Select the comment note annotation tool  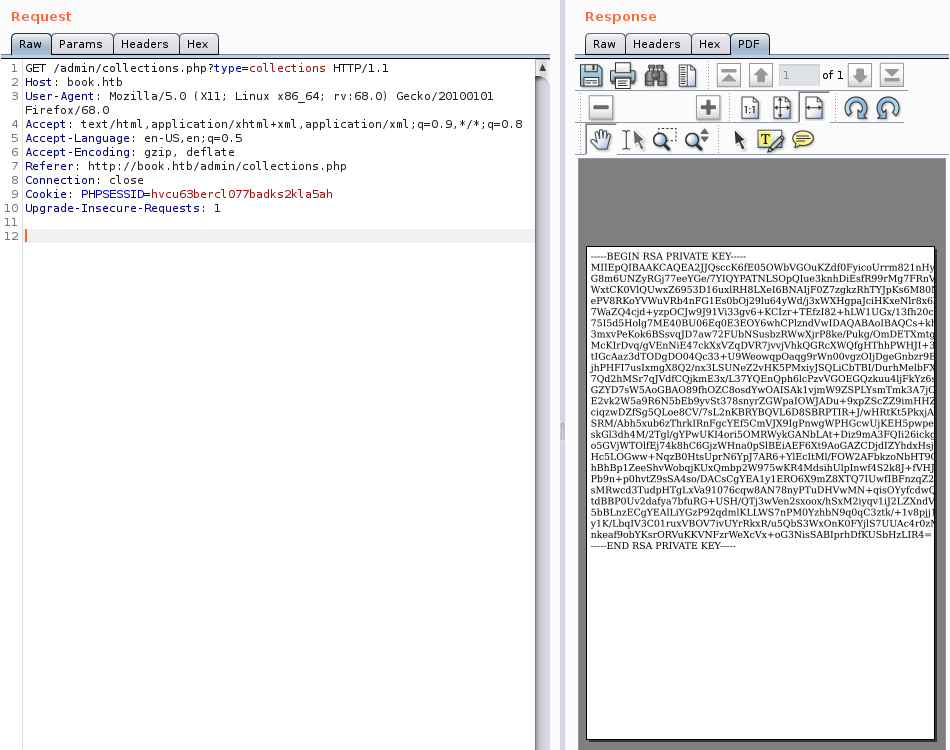tap(803, 140)
